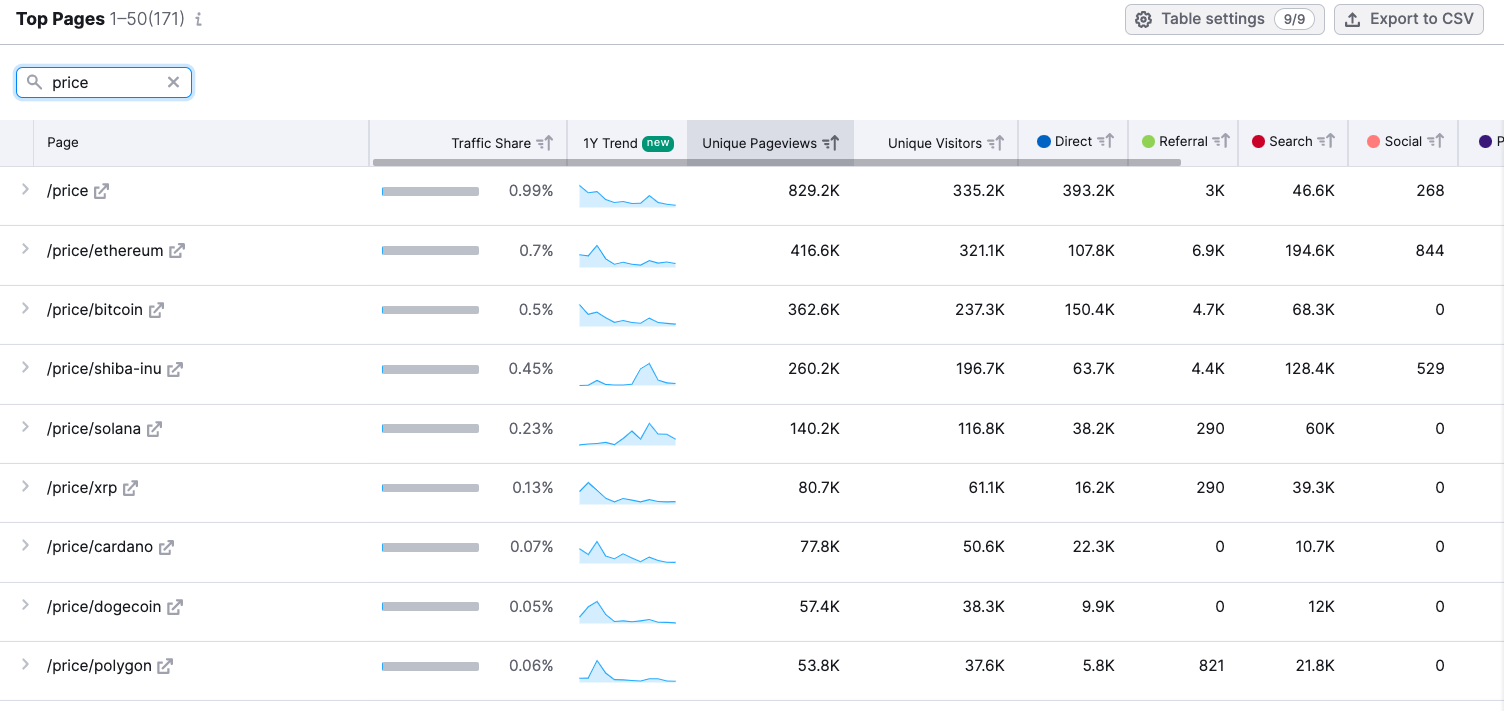
Task: Open /price/shiba-inu external link icon
Action: (x=175, y=369)
